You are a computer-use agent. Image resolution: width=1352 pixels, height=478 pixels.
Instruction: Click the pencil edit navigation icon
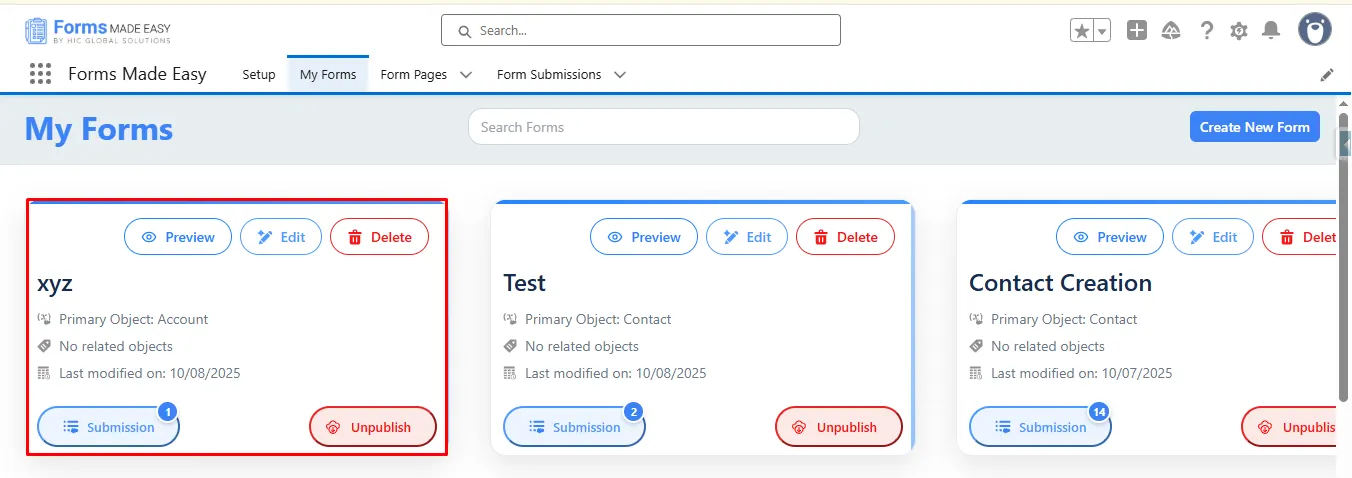[x=1327, y=75]
